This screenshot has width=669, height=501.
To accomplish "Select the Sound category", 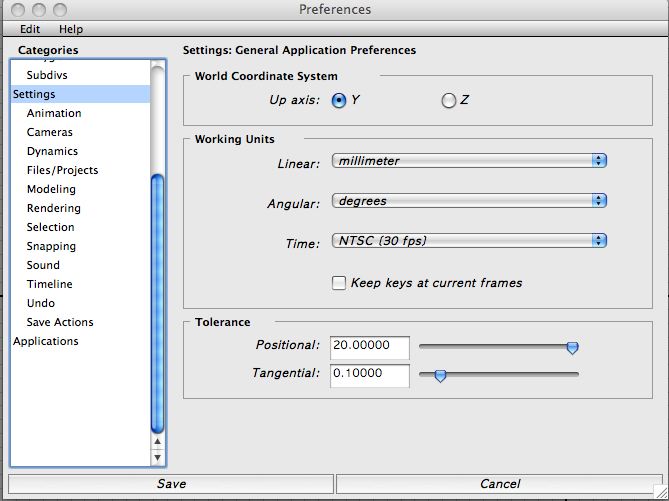I will (x=80, y=265).
